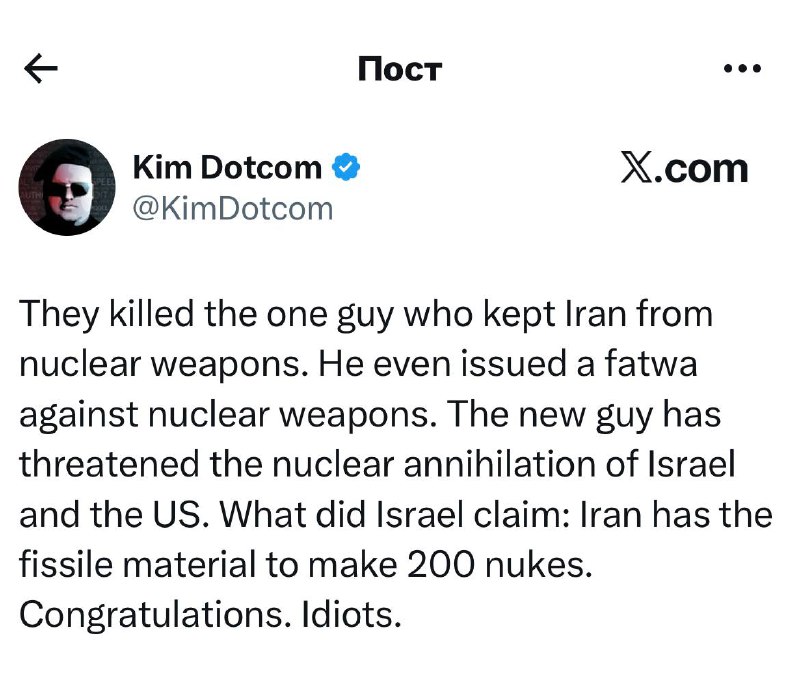800x689 pixels.
Task: Go back using the left arrow
Action: point(41,69)
